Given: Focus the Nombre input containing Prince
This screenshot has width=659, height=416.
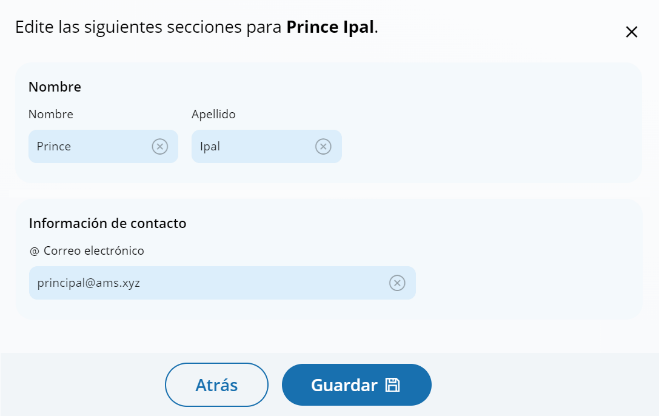Looking at the screenshot, I should pos(90,146).
